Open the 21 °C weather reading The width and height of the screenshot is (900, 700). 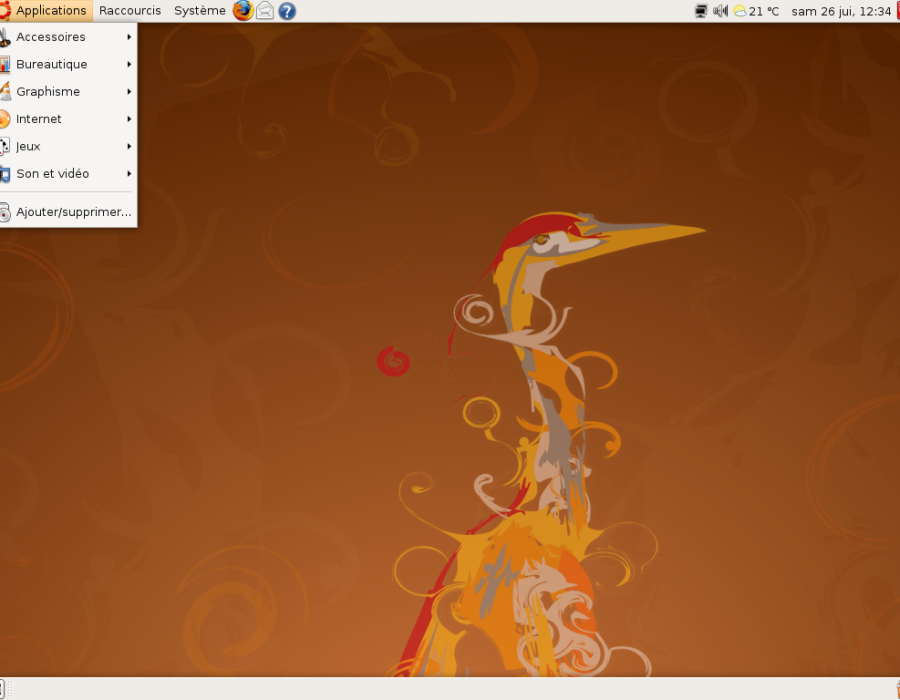click(764, 11)
